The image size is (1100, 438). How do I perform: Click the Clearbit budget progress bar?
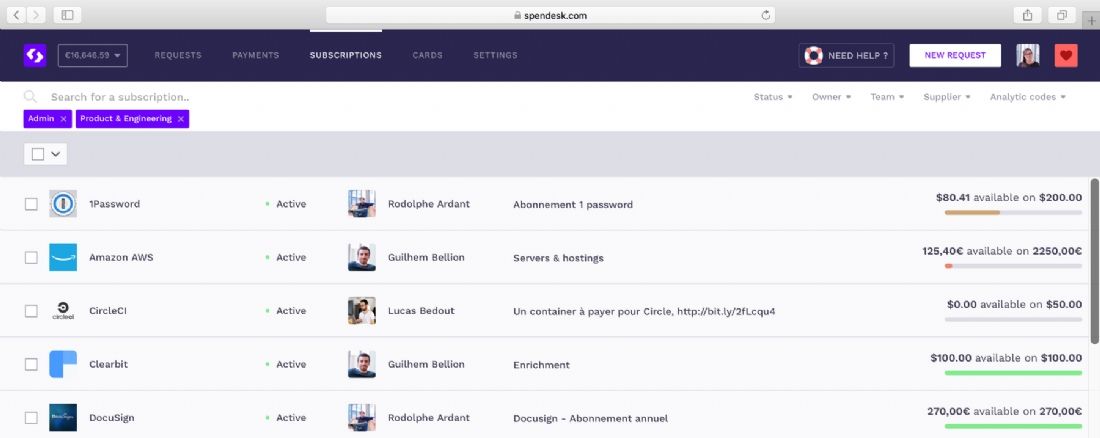coord(1013,372)
